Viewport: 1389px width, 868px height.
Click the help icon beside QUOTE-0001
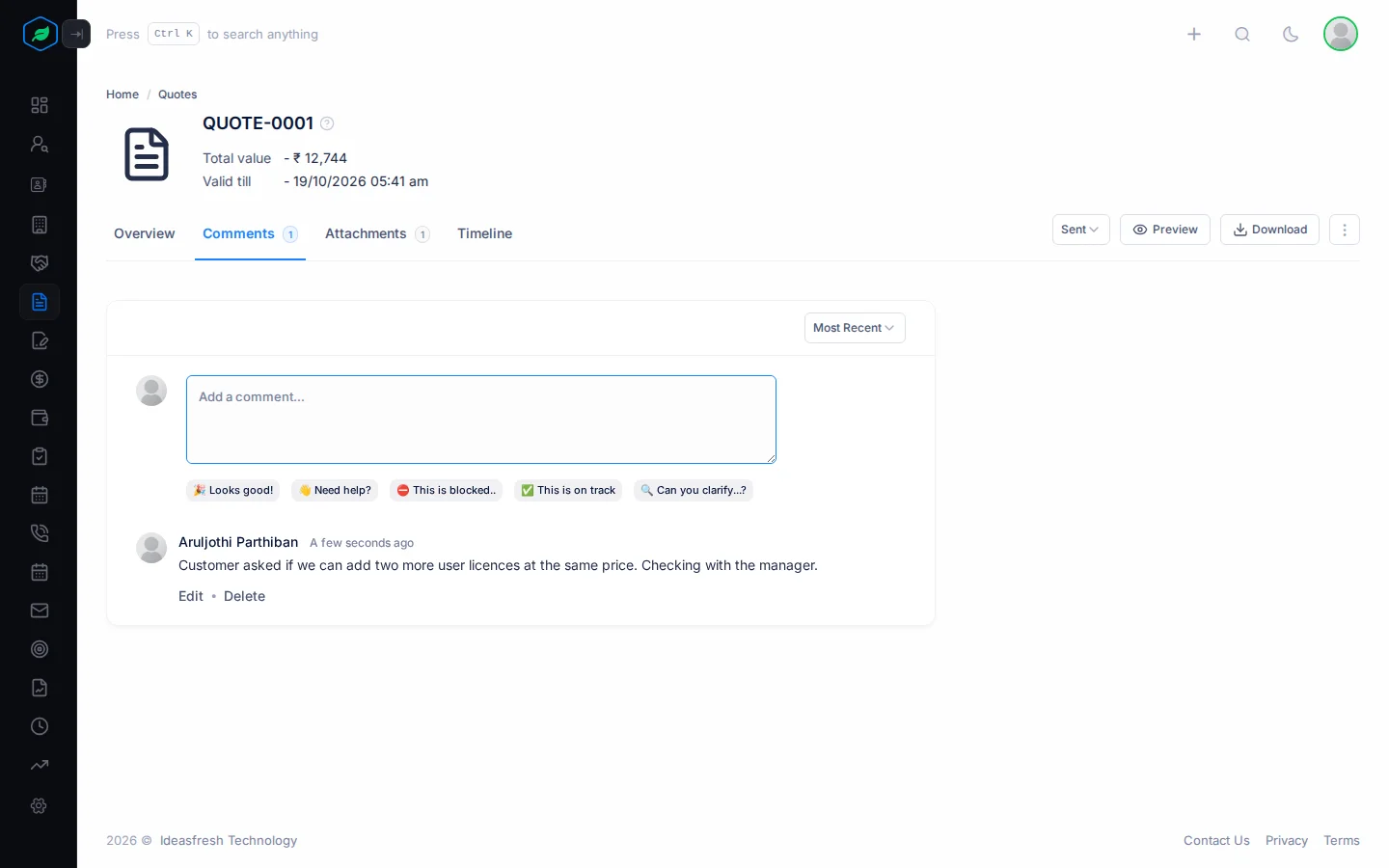(x=327, y=123)
